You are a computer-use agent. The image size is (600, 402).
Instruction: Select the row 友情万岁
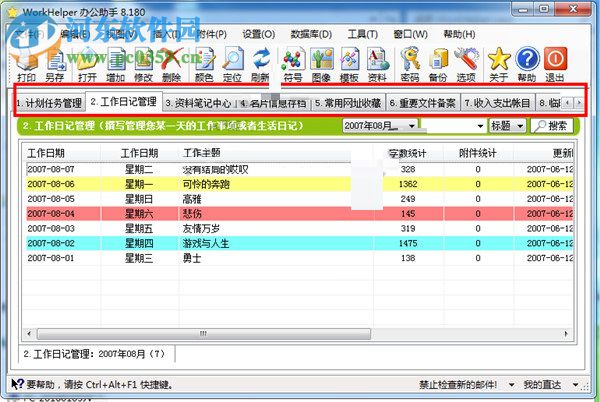[300, 228]
